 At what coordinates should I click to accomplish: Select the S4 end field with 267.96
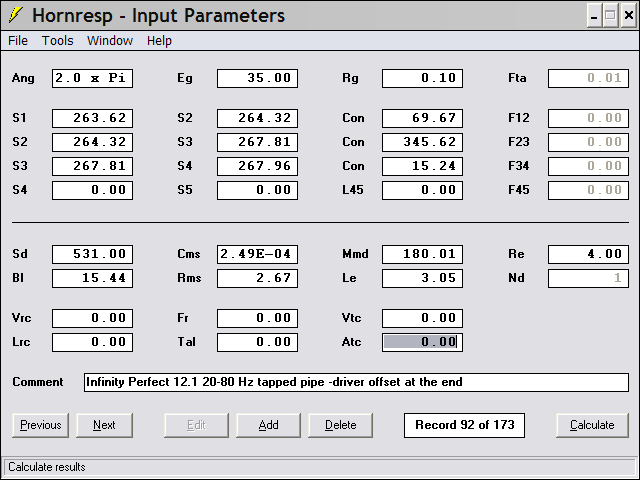click(x=258, y=166)
